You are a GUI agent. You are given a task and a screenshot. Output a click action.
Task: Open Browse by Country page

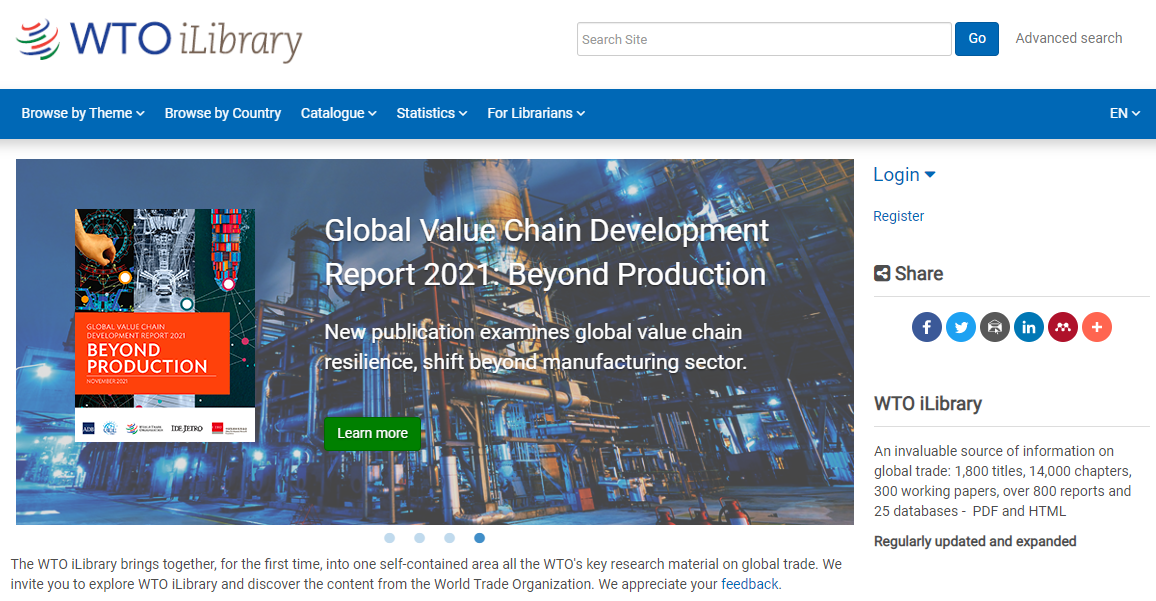223,114
